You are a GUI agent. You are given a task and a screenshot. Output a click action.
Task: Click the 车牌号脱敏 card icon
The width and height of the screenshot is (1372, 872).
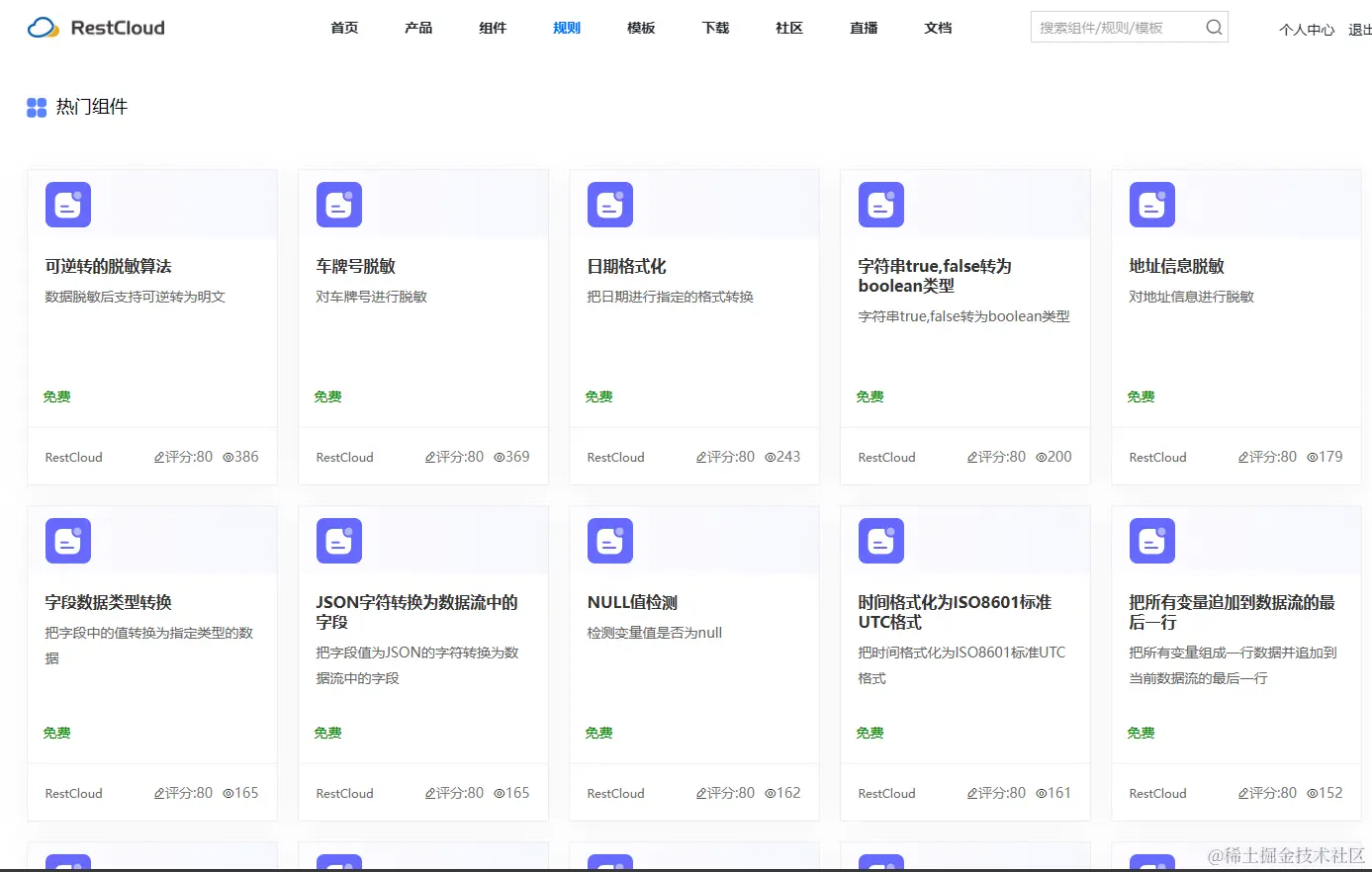tap(339, 205)
